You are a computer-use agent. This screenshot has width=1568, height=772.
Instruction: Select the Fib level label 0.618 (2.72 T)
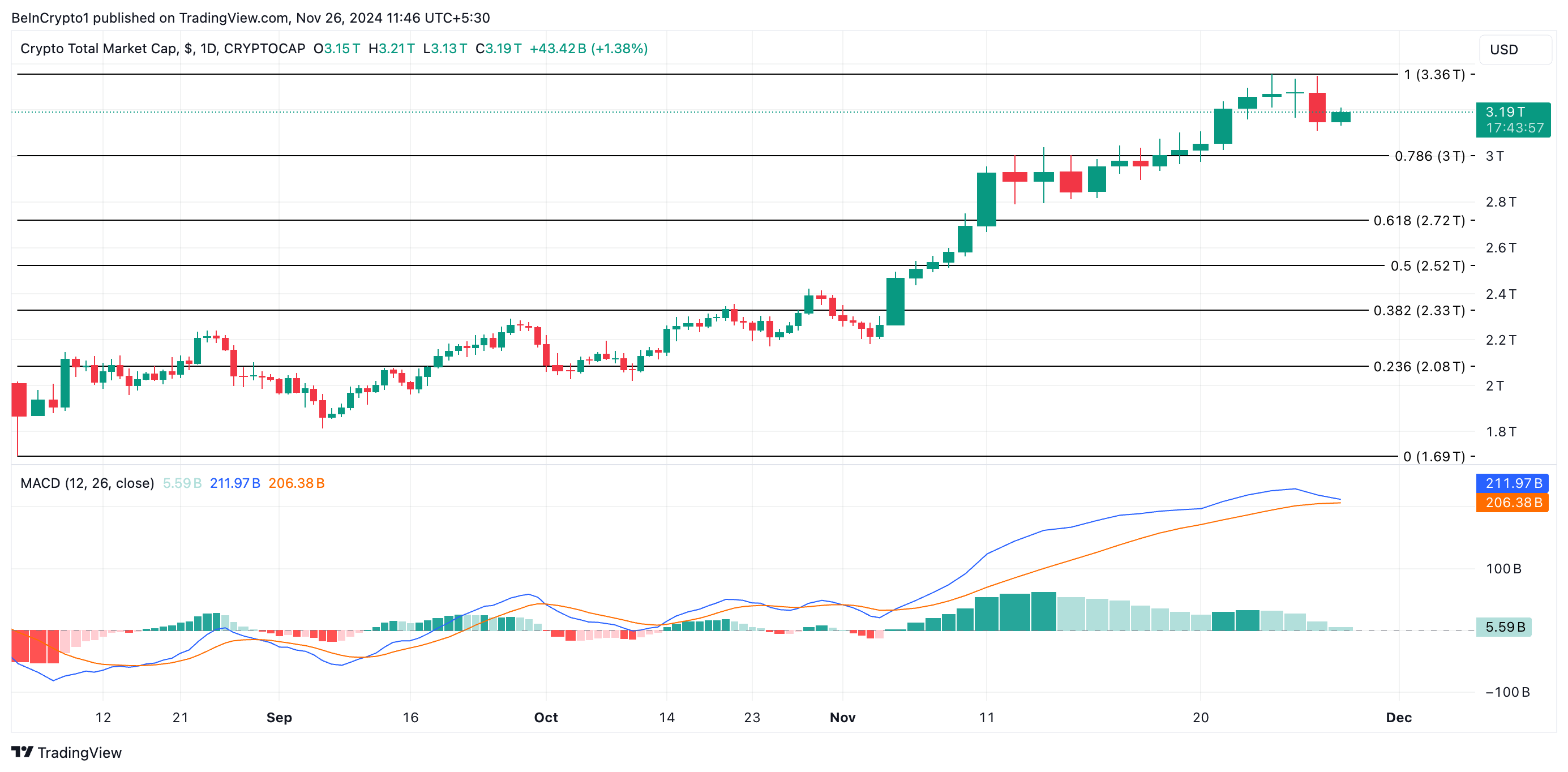(x=1419, y=220)
